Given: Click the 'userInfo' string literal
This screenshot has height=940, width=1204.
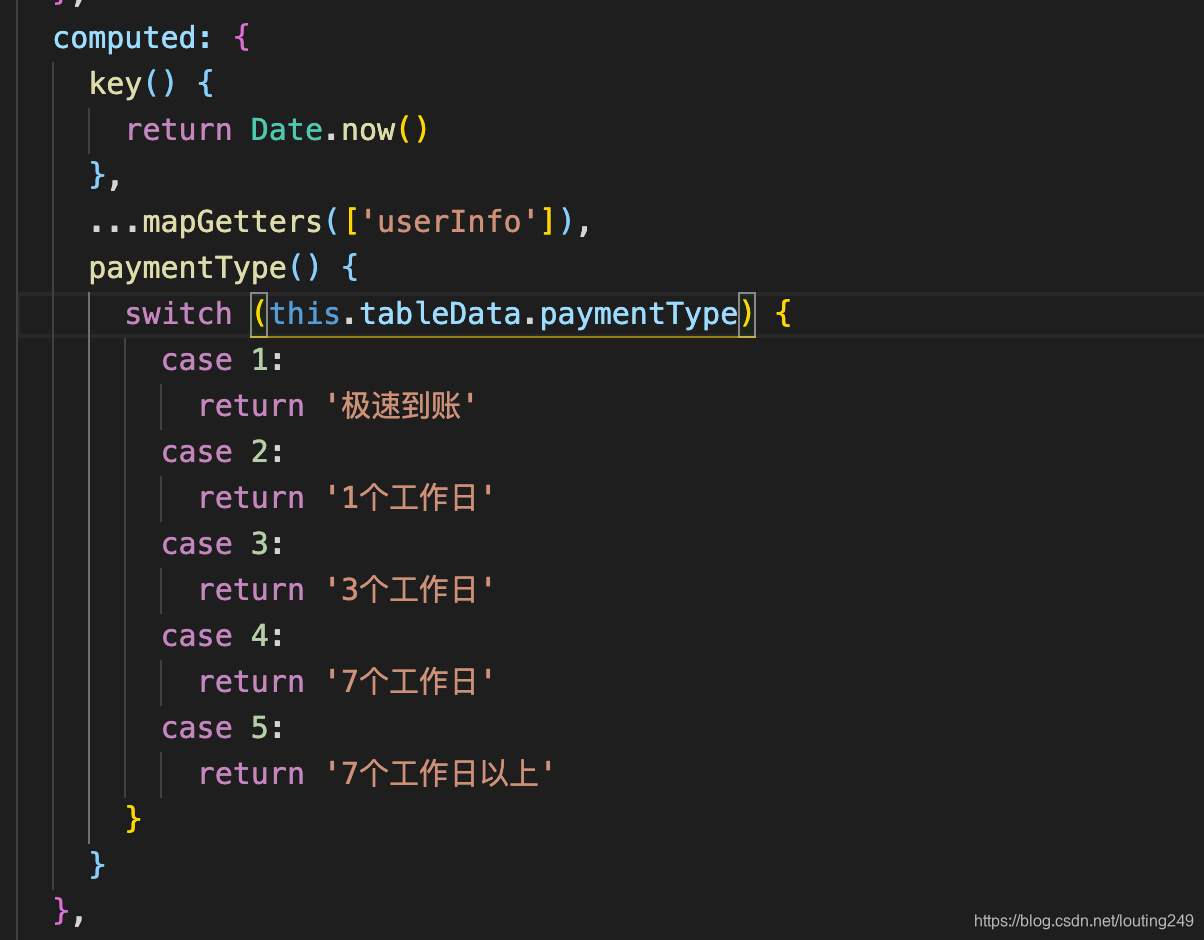Looking at the screenshot, I should [449, 222].
